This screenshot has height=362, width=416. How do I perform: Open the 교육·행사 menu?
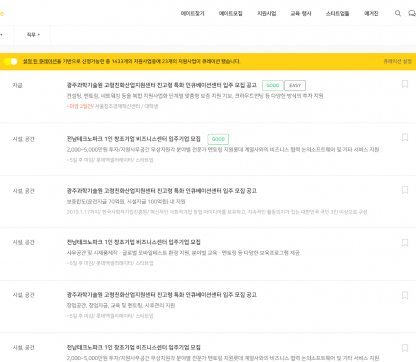tap(301, 13)
